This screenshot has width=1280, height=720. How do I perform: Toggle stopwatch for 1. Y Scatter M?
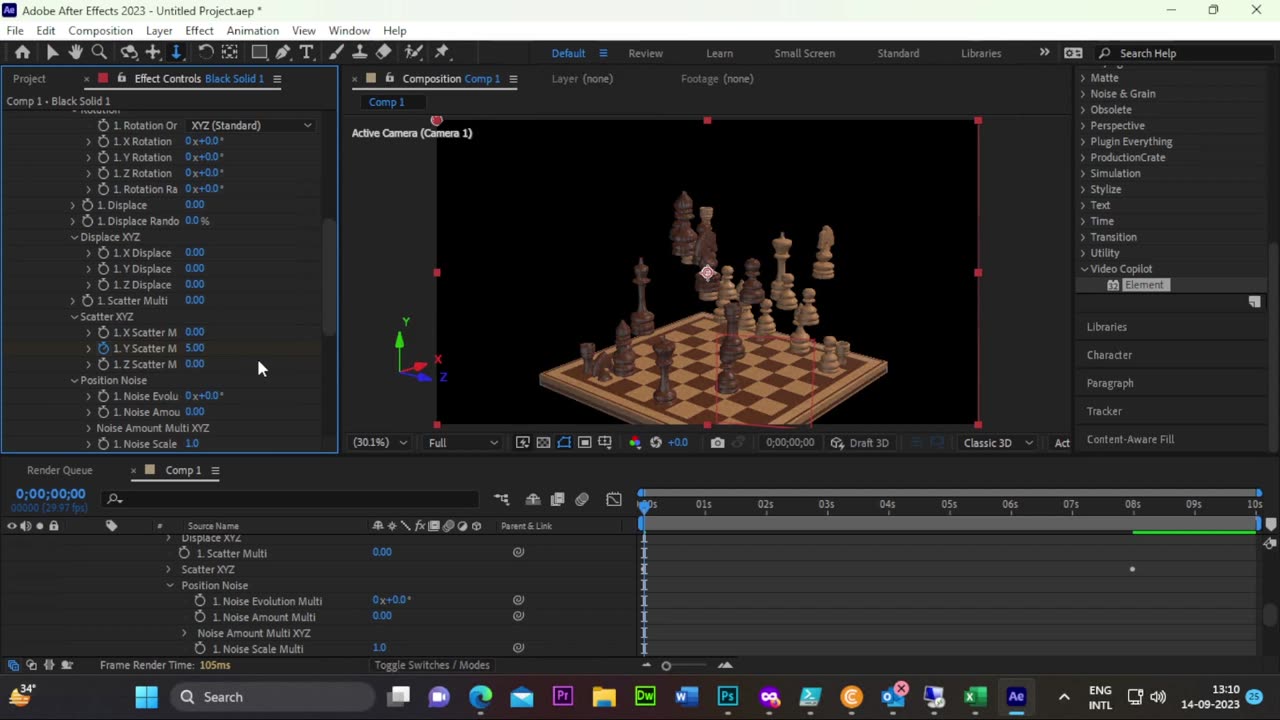[103, 348]
